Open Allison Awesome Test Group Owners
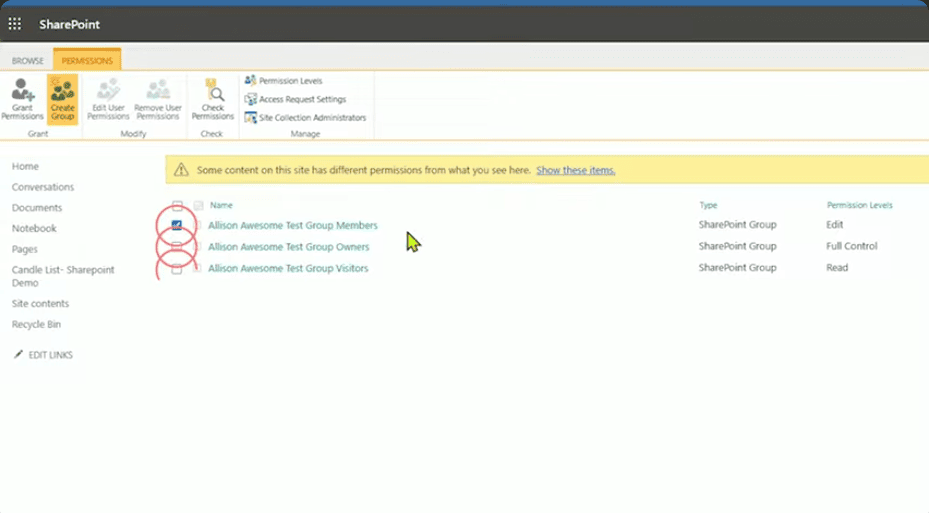 point(289,246)
